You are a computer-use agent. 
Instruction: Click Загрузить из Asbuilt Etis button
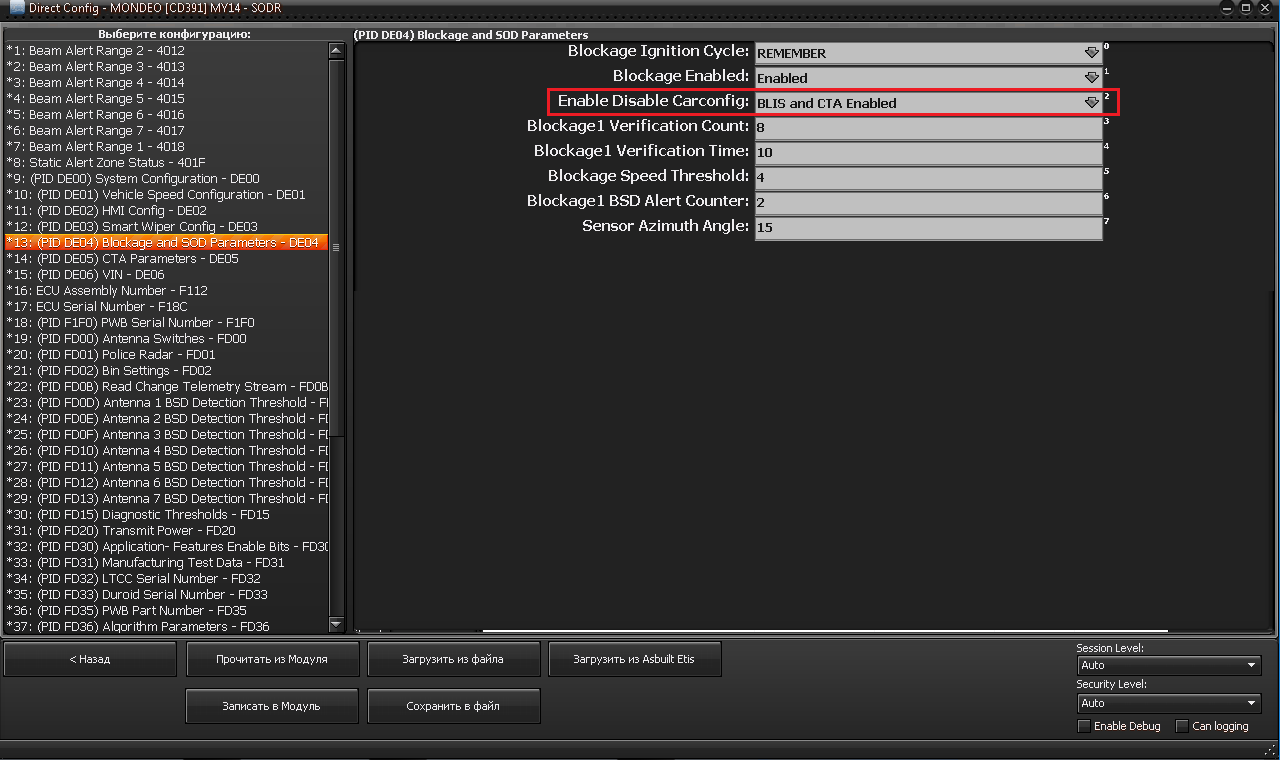(633, 660)
